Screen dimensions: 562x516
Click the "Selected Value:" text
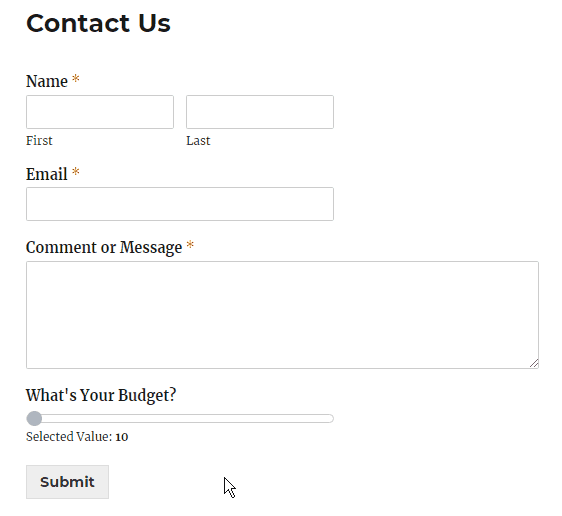point(69,437)
